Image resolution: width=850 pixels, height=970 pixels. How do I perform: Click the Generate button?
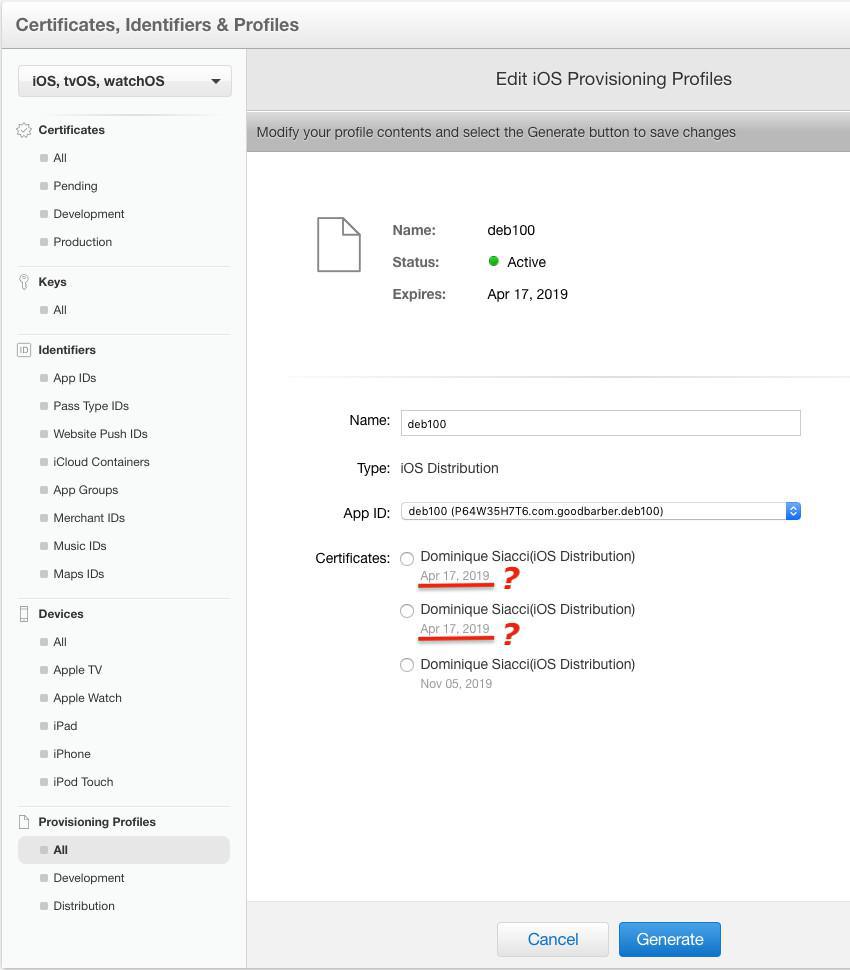[669, 939]
